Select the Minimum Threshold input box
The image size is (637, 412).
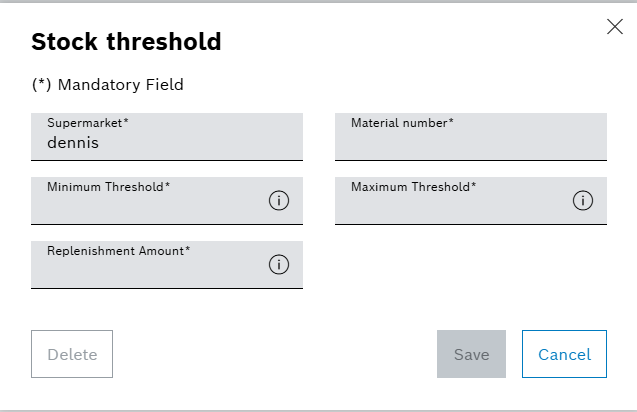tap(150, 206)
